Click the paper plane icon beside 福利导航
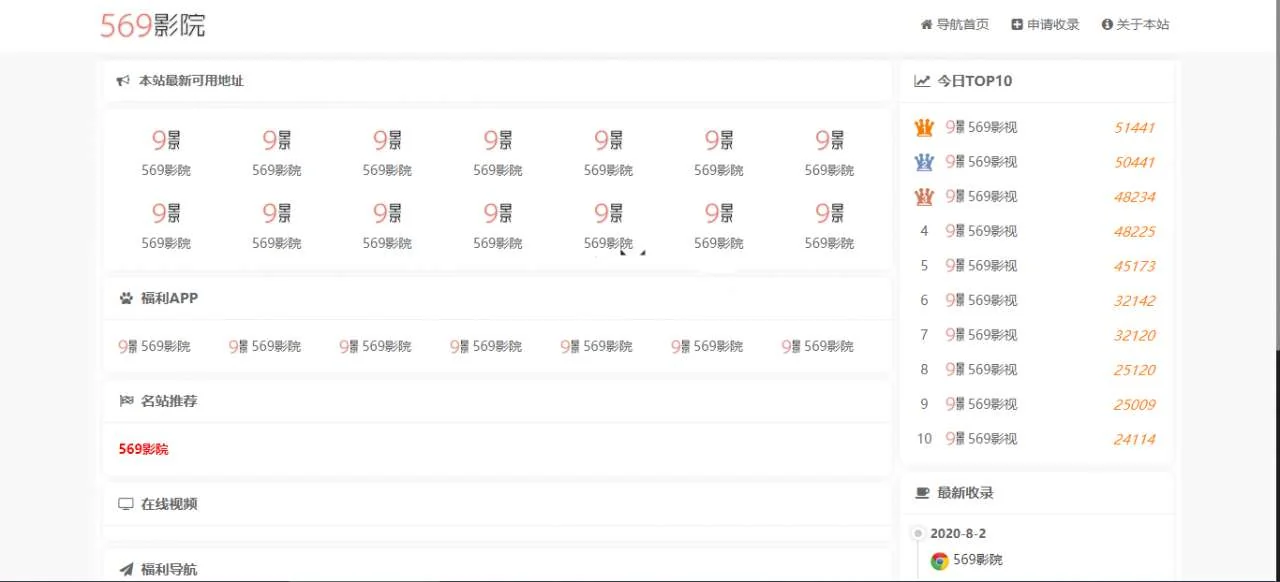The image size is (1280, 582). pyautogui.click(x=126, y=569)
